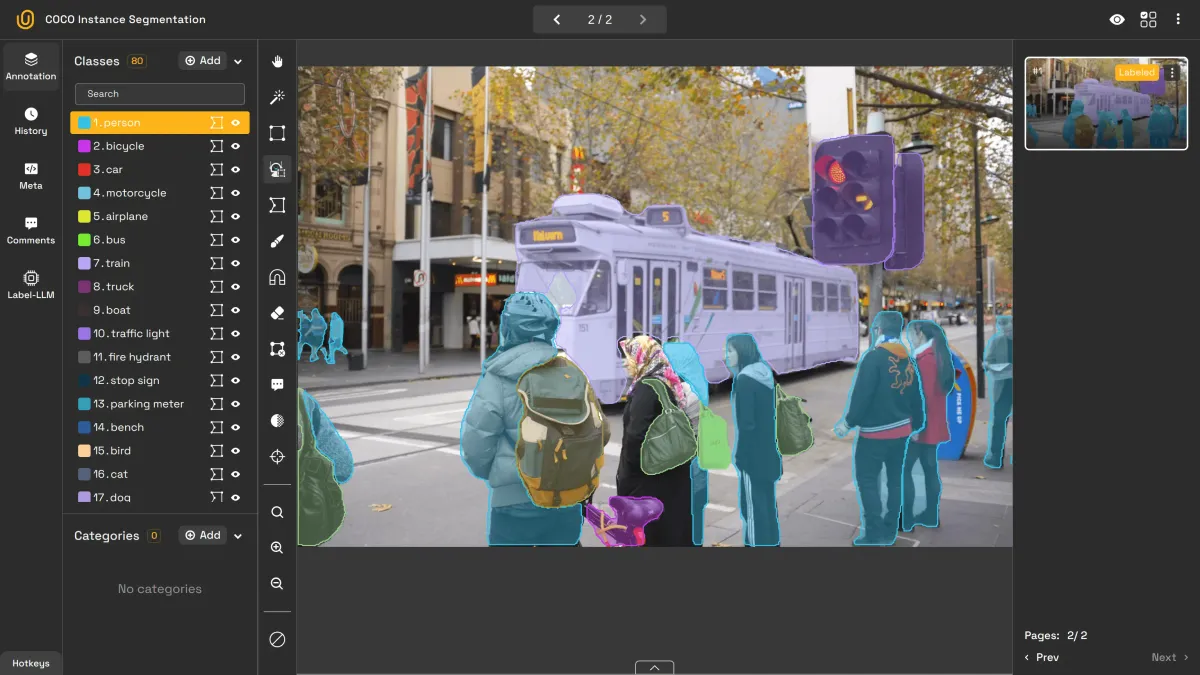Click the car class red swatch
This screenshot has height=675, width=1200.
(84, 170)
